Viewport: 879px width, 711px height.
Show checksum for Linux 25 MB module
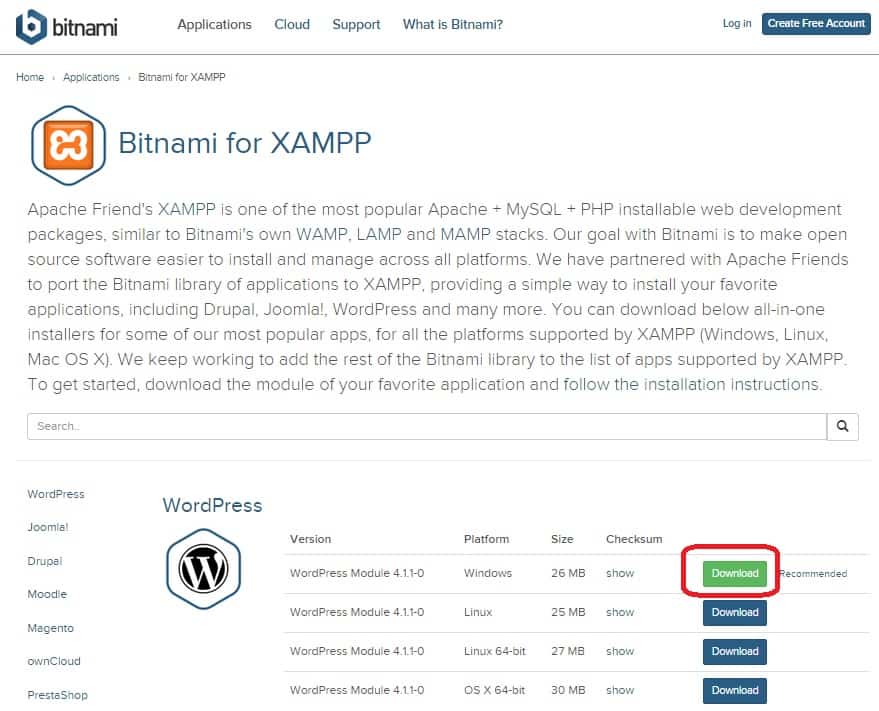click(619, 612)
